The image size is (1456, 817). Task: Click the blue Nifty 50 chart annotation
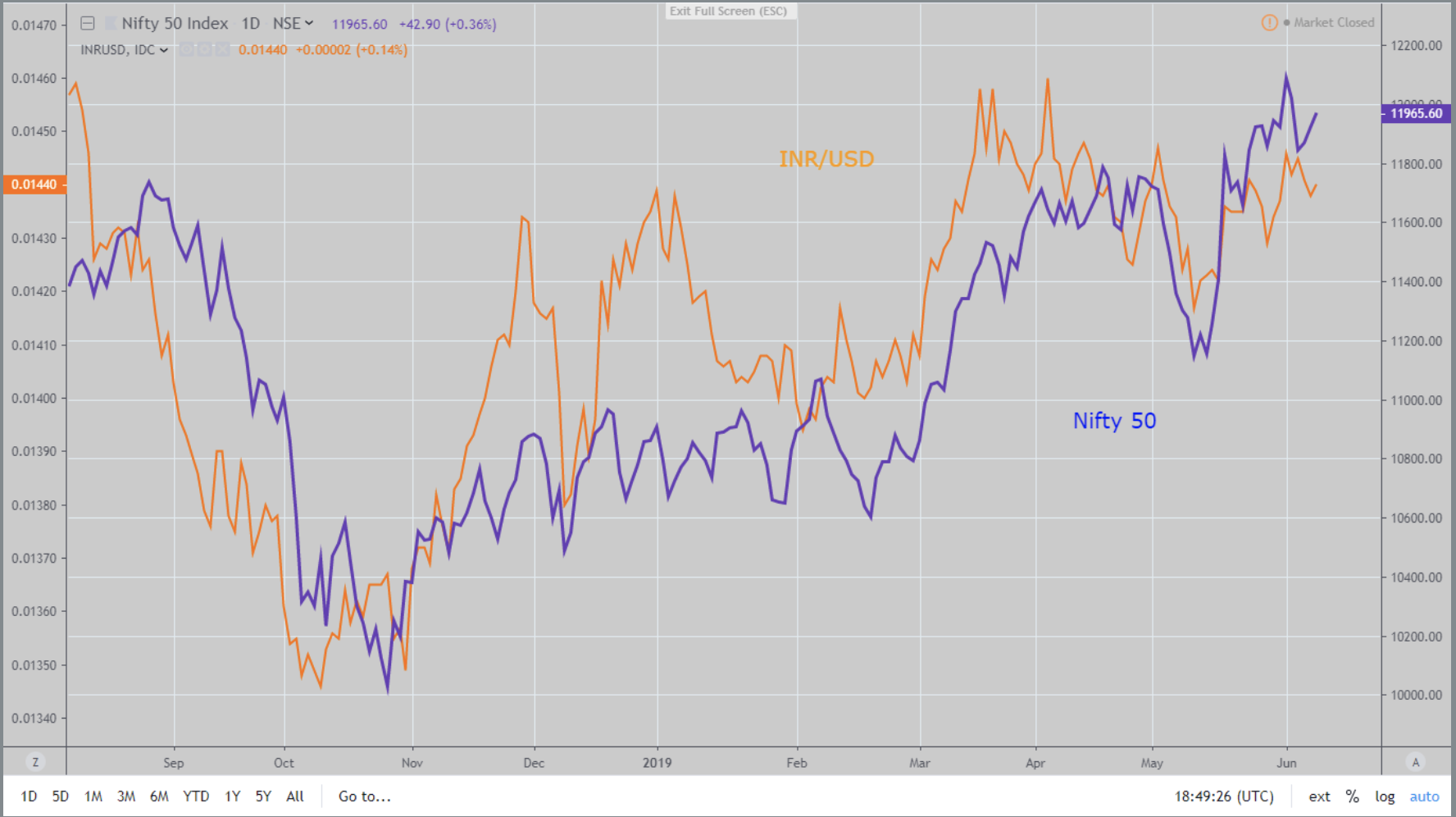point(1114,421)
